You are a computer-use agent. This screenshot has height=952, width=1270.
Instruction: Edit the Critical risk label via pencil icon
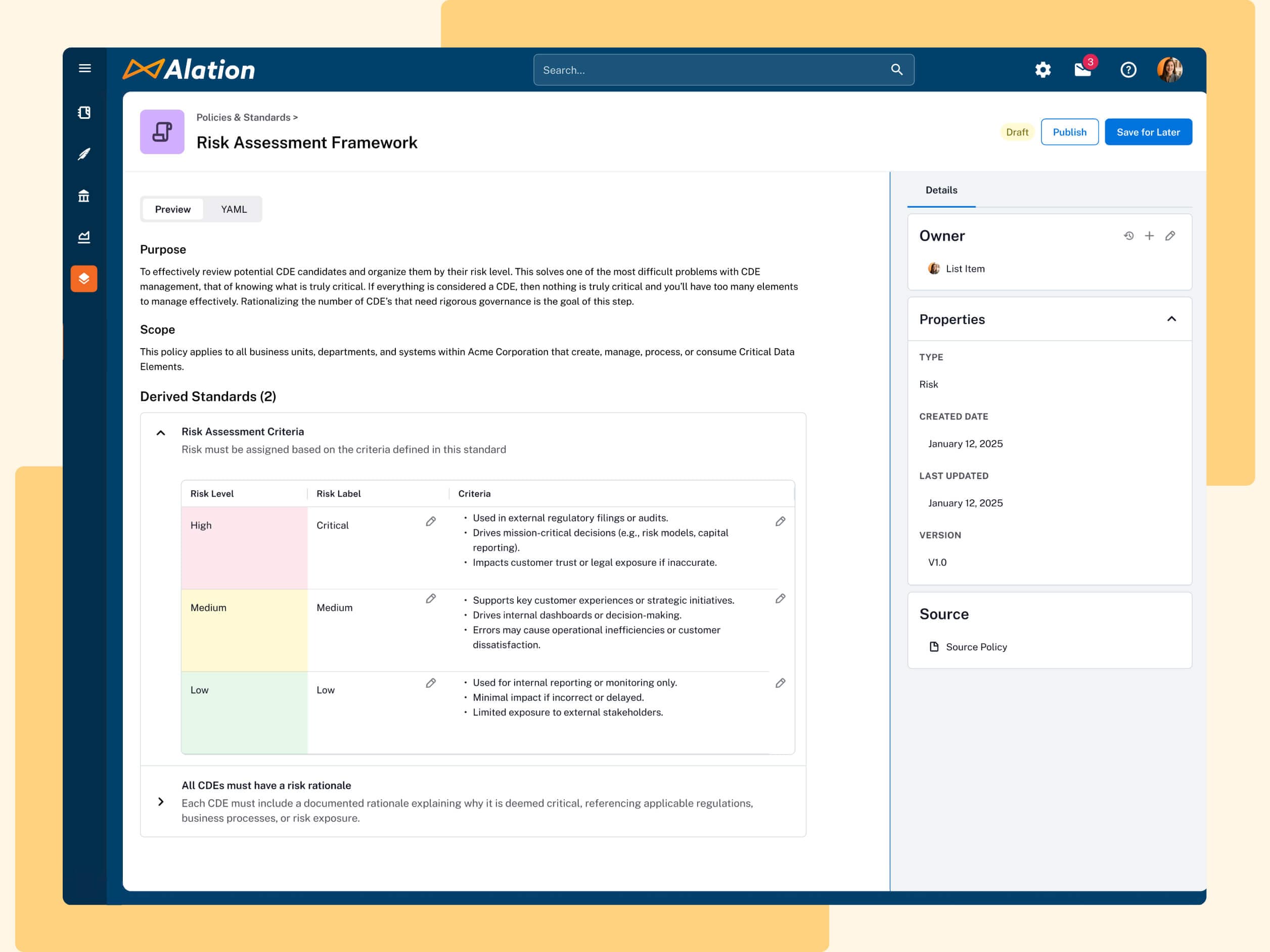431,522
